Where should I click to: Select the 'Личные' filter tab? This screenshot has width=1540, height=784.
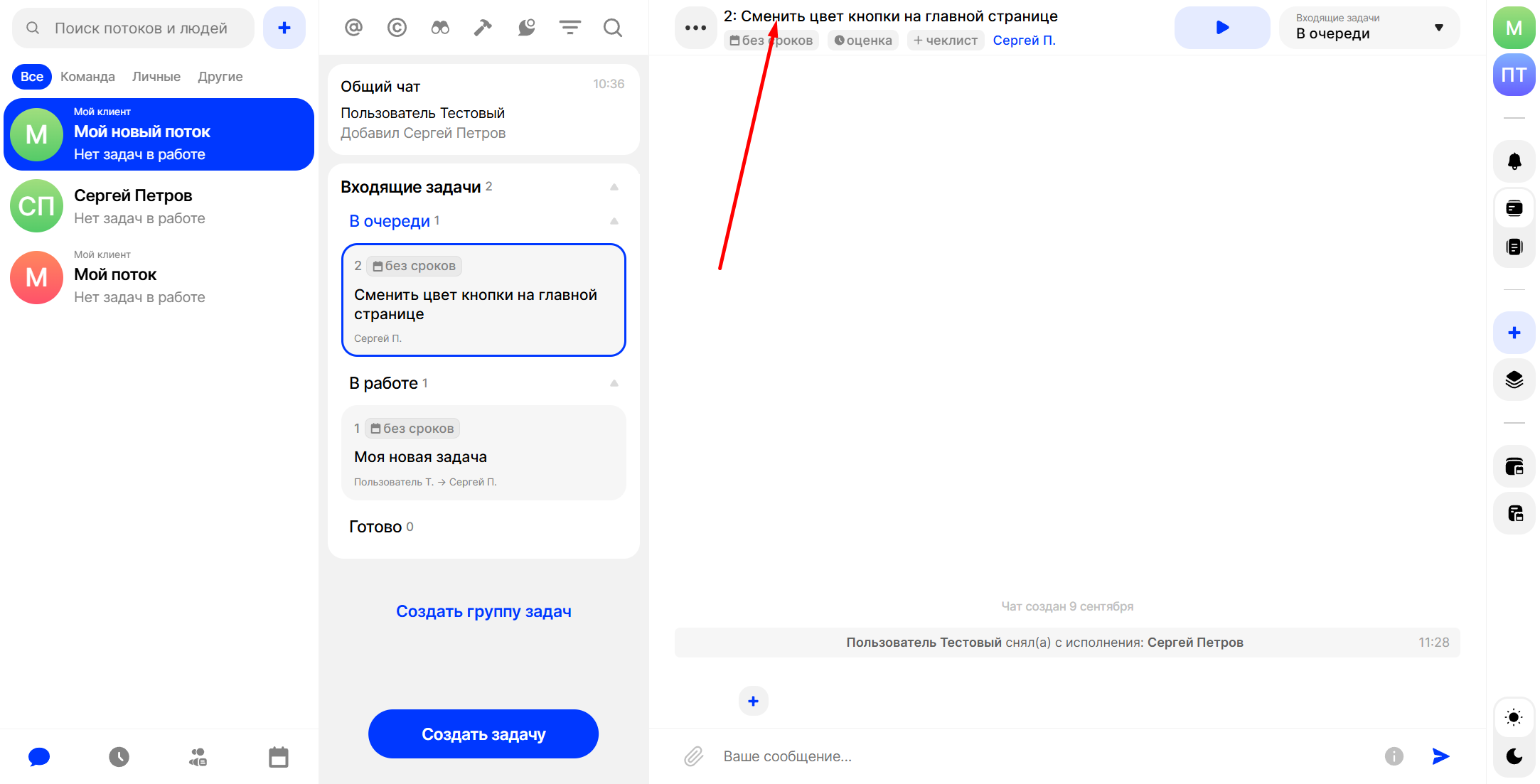[x=156, y=77]
